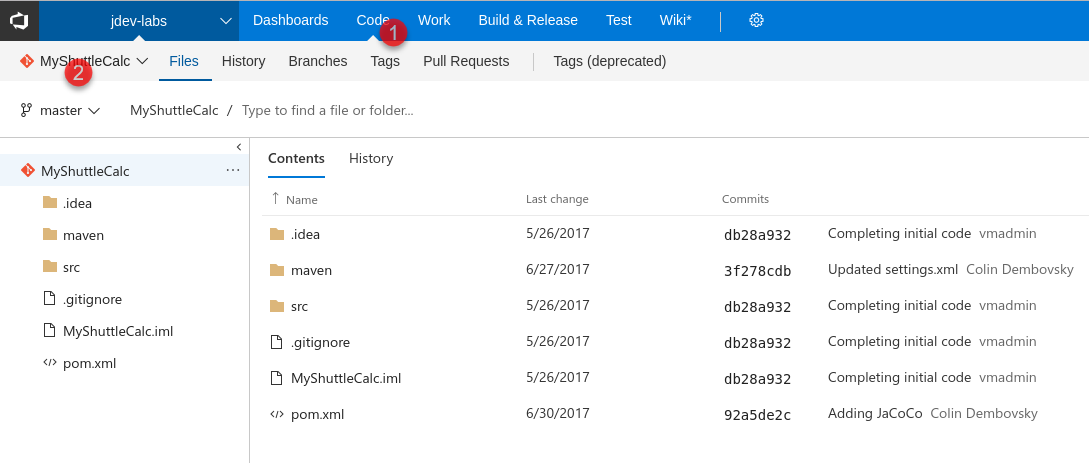
Task: Open commit 92a5de2c
Action: click(x=757, y=415)
